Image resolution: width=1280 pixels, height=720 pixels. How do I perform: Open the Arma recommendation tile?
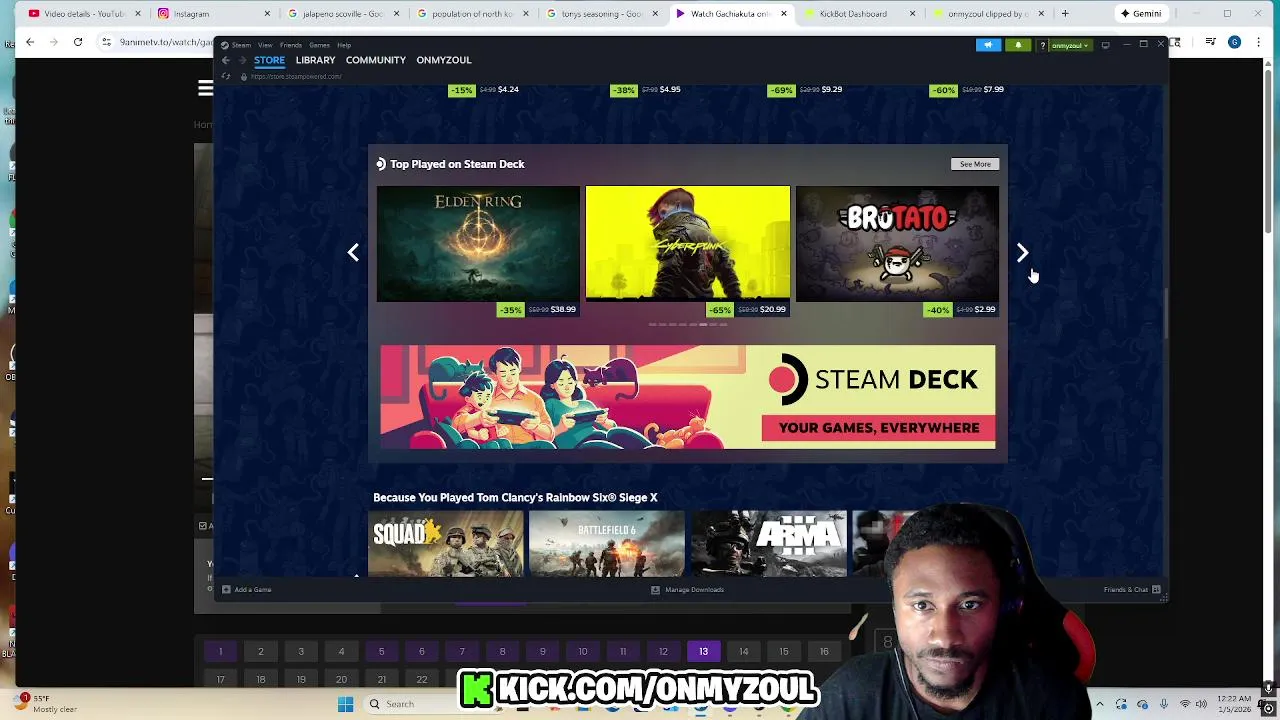pyautogui.click(x=769, y=544)
